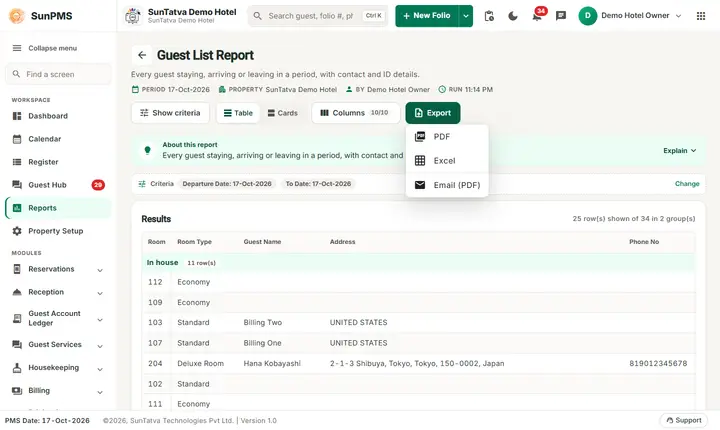Select guest Billing Two

coord(263,322)
